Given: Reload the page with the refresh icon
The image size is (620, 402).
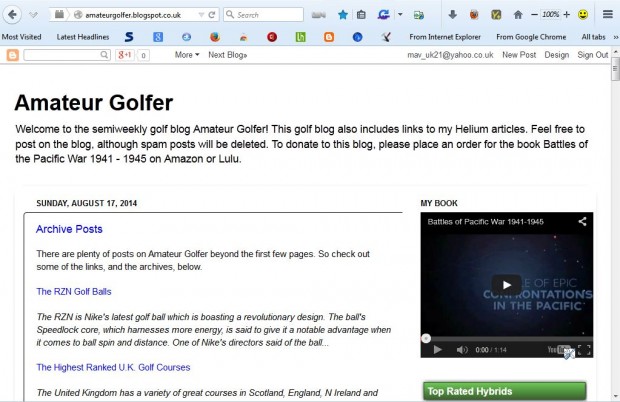Looking at the screenshot, I should point(212,15).
